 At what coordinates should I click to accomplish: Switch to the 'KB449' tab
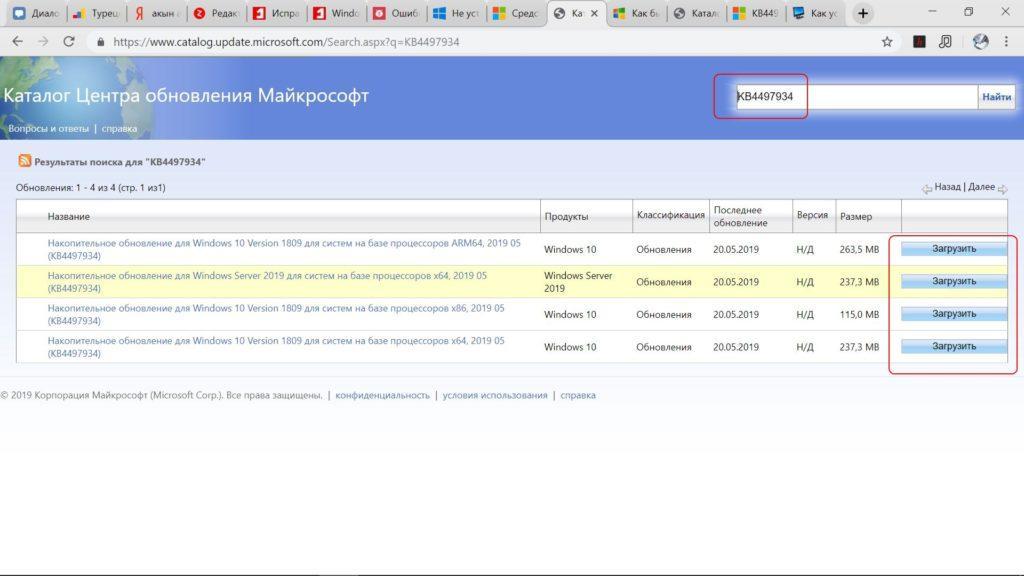pyautogui.click(x=757, y=13)
